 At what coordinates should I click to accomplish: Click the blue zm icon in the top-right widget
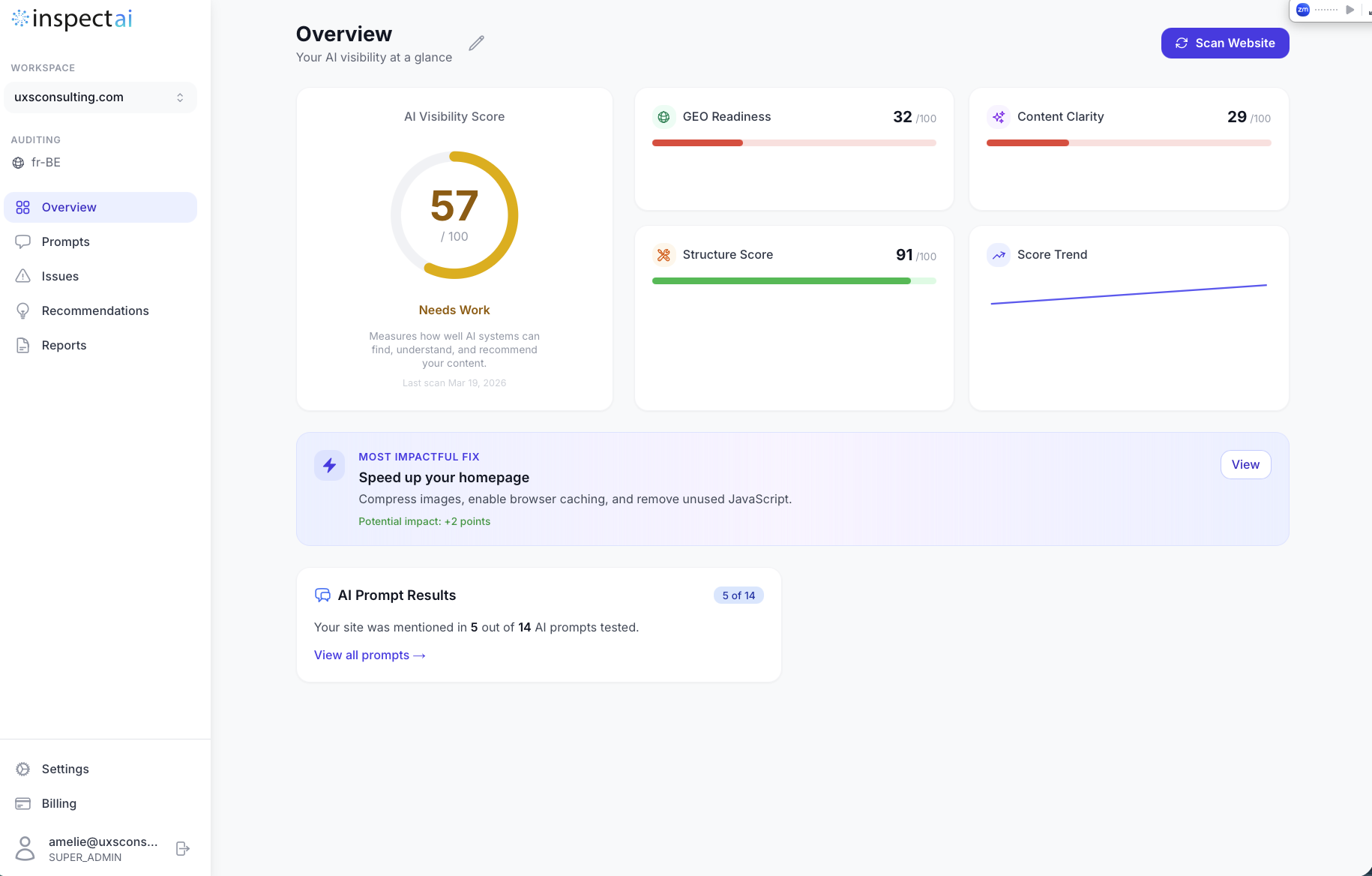point(1303,10)
